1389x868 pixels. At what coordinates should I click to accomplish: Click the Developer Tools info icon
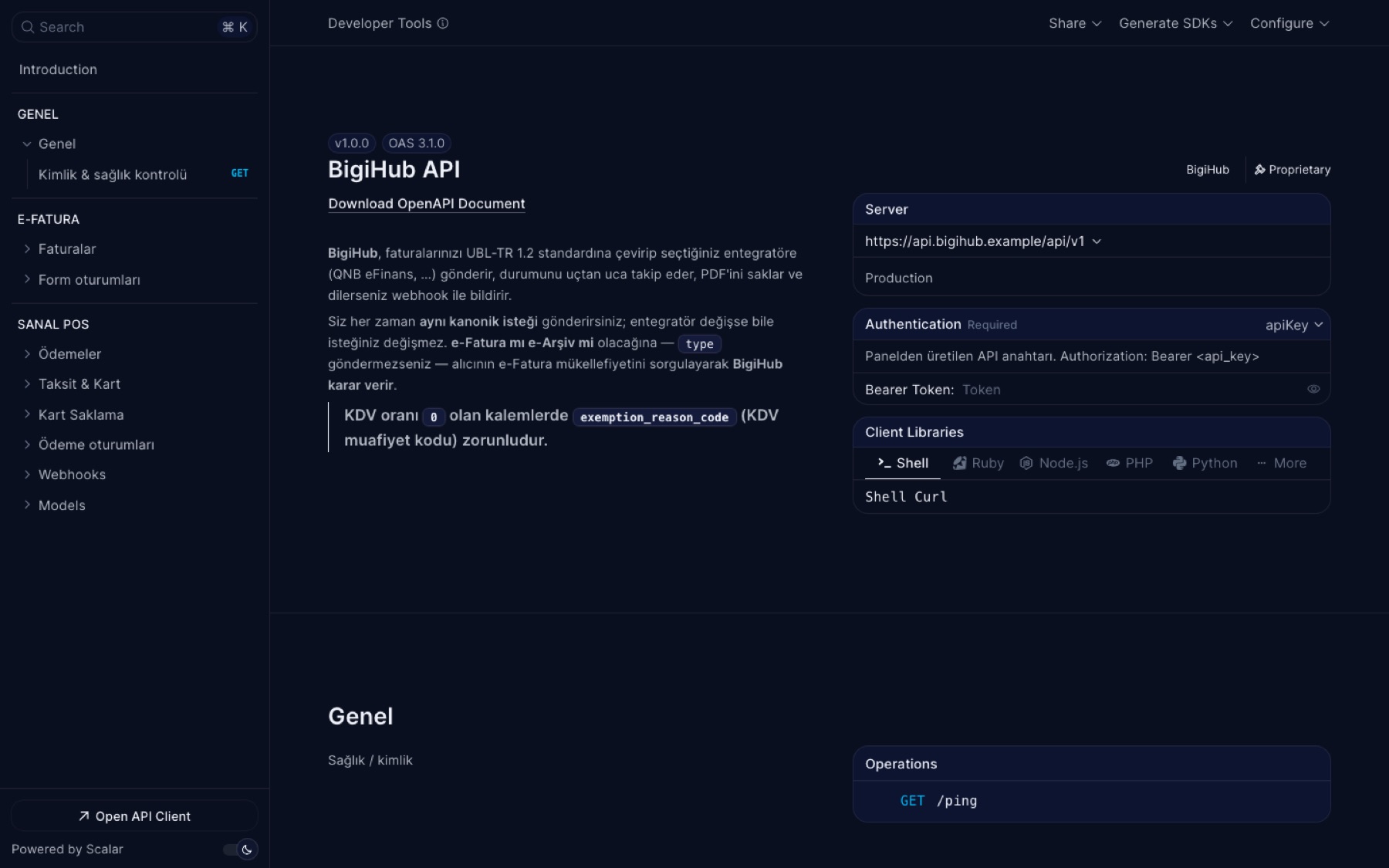(443, 23)
